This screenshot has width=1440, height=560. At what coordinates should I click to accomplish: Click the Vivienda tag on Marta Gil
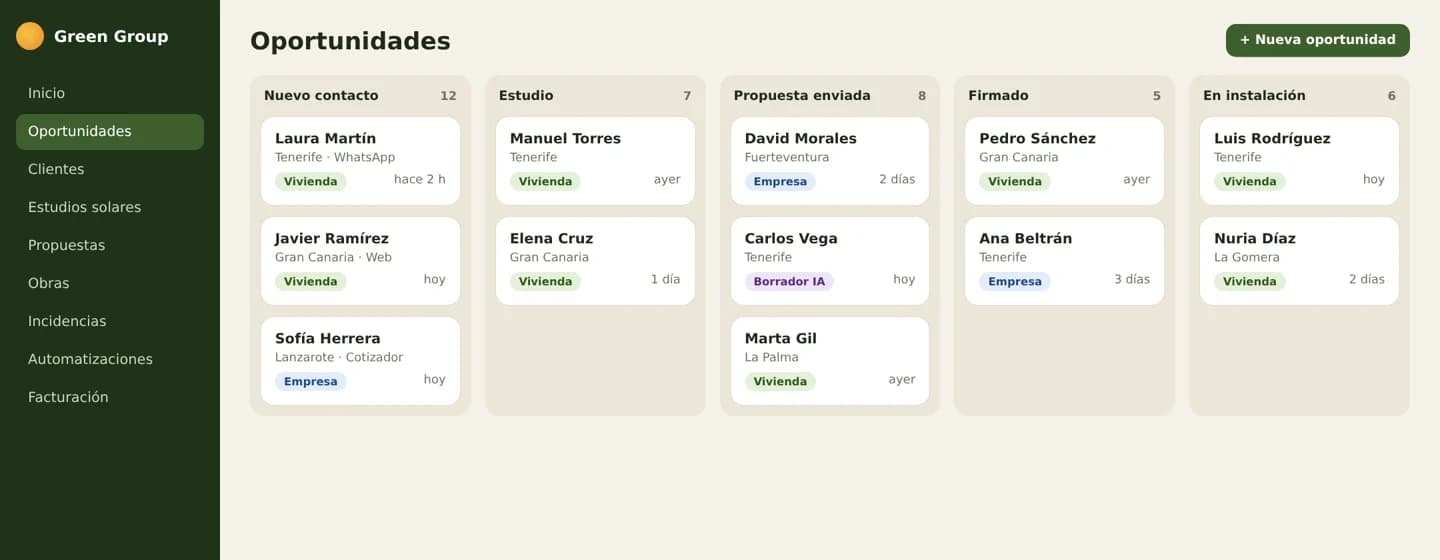[780, 381]
